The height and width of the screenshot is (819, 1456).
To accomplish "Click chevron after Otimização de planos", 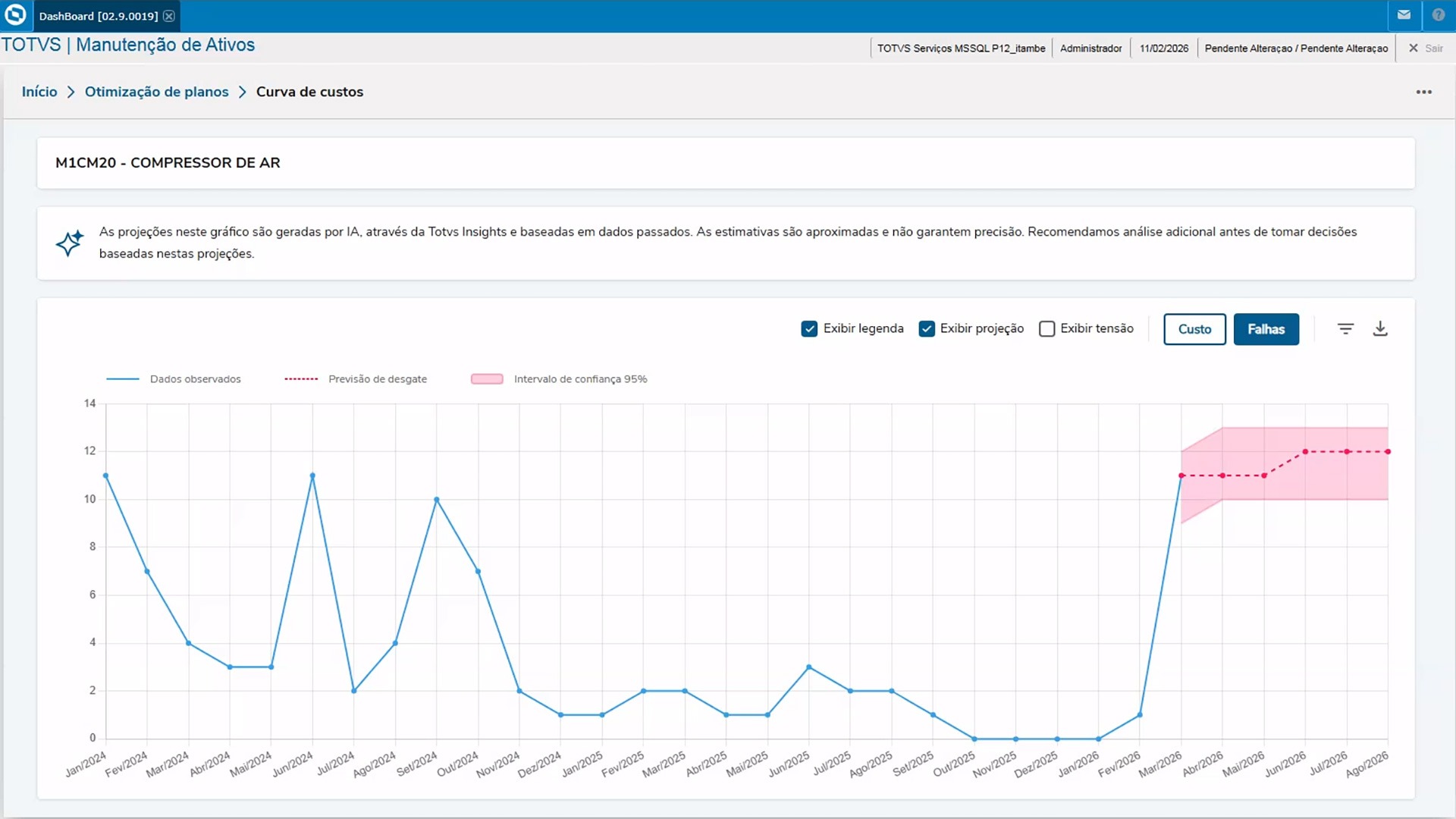I will 242,92.
